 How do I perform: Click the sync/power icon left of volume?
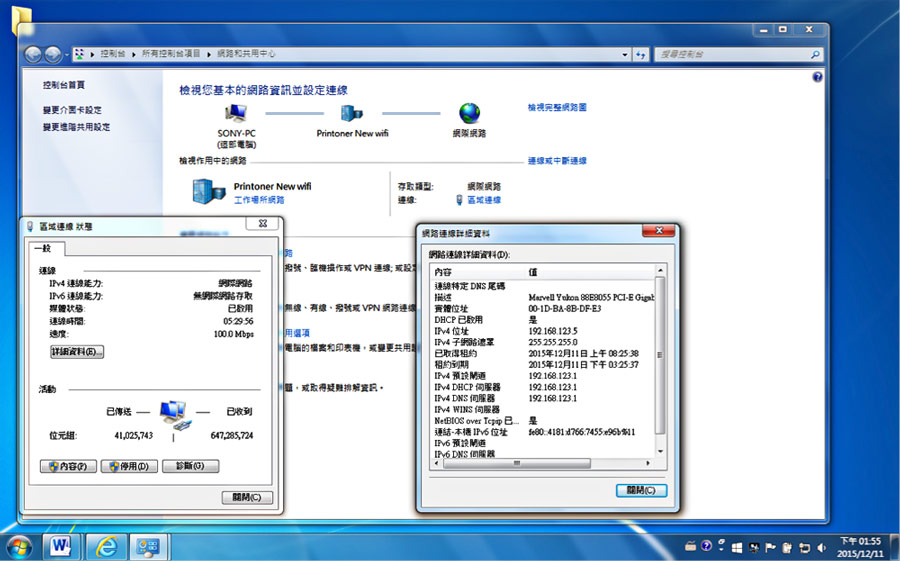(x=805, y=547)
